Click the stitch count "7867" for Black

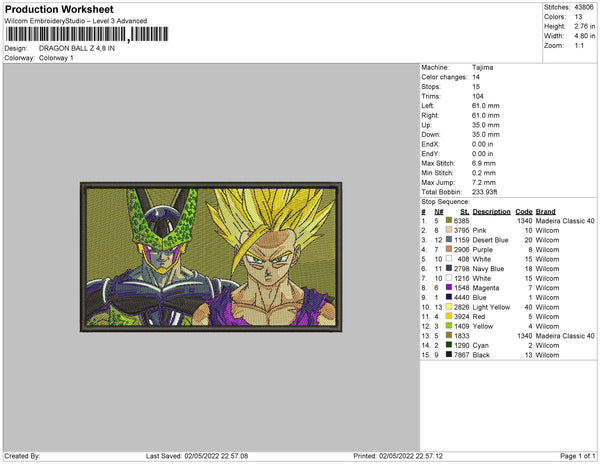pos(461,355)
